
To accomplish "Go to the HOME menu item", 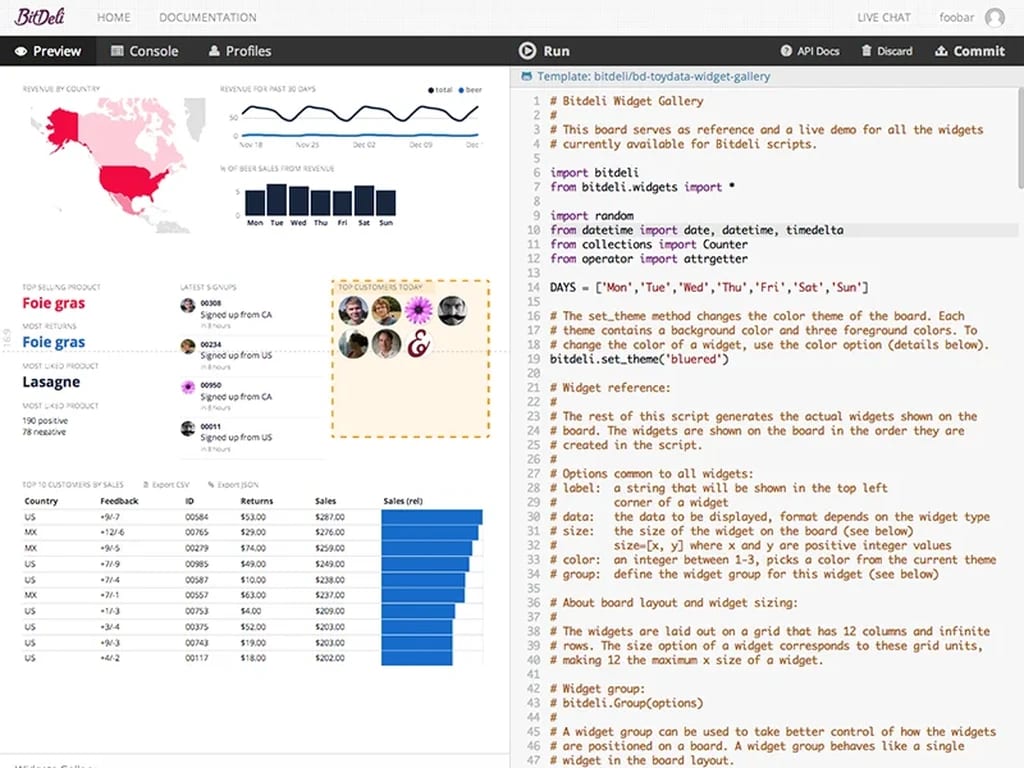I will click(114, 18).
